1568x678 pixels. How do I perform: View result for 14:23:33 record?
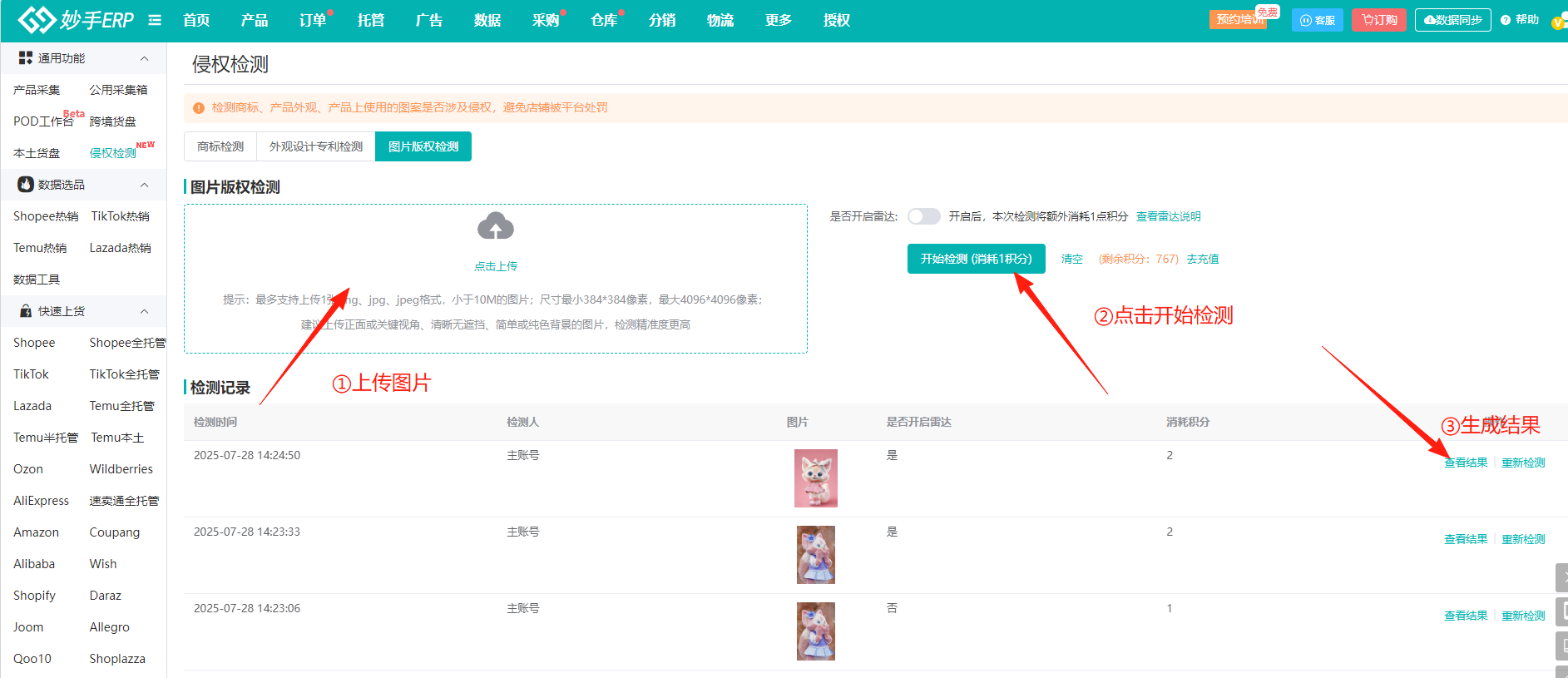[1466, 539]
